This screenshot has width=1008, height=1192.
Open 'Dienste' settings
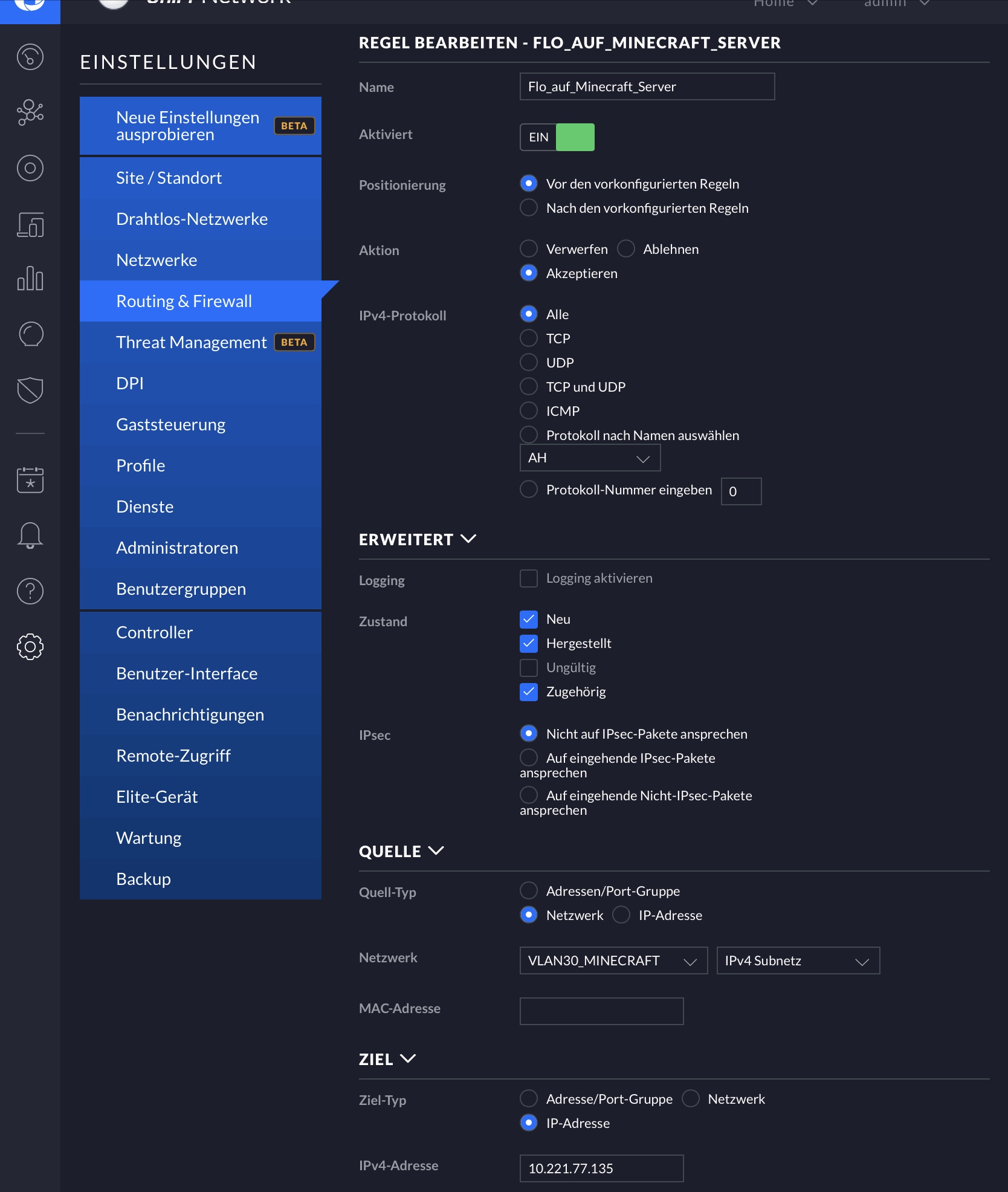pyautogui.click(x=201, y=507)
